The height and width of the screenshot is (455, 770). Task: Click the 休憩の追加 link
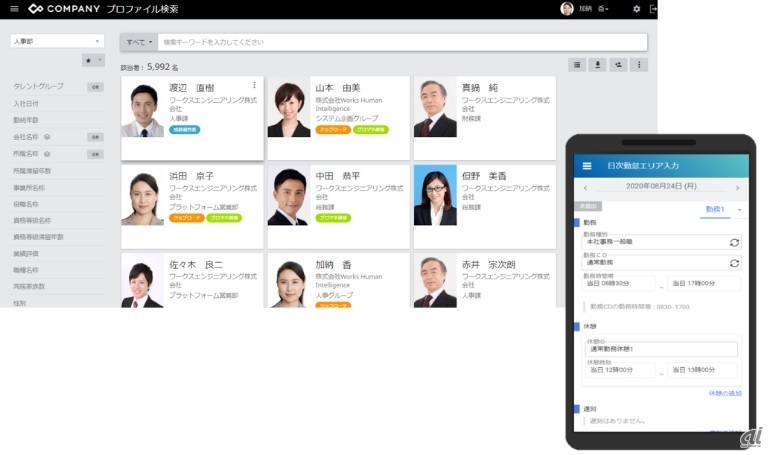click(725, 393)
